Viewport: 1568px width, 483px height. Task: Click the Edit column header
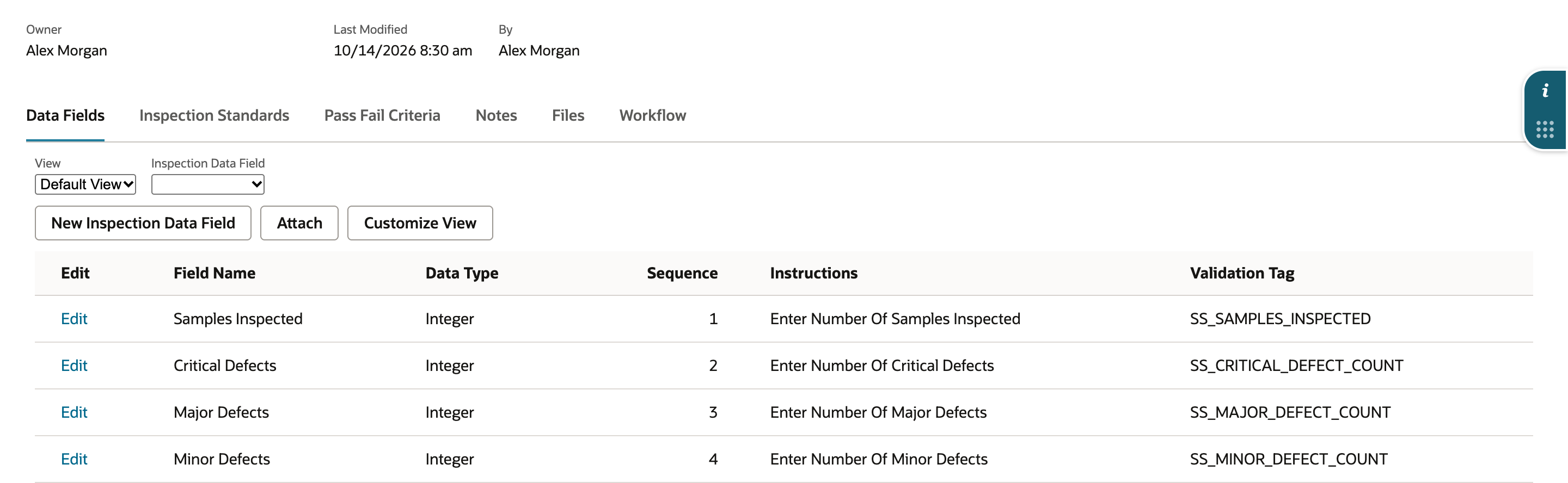tap(75, 273)
